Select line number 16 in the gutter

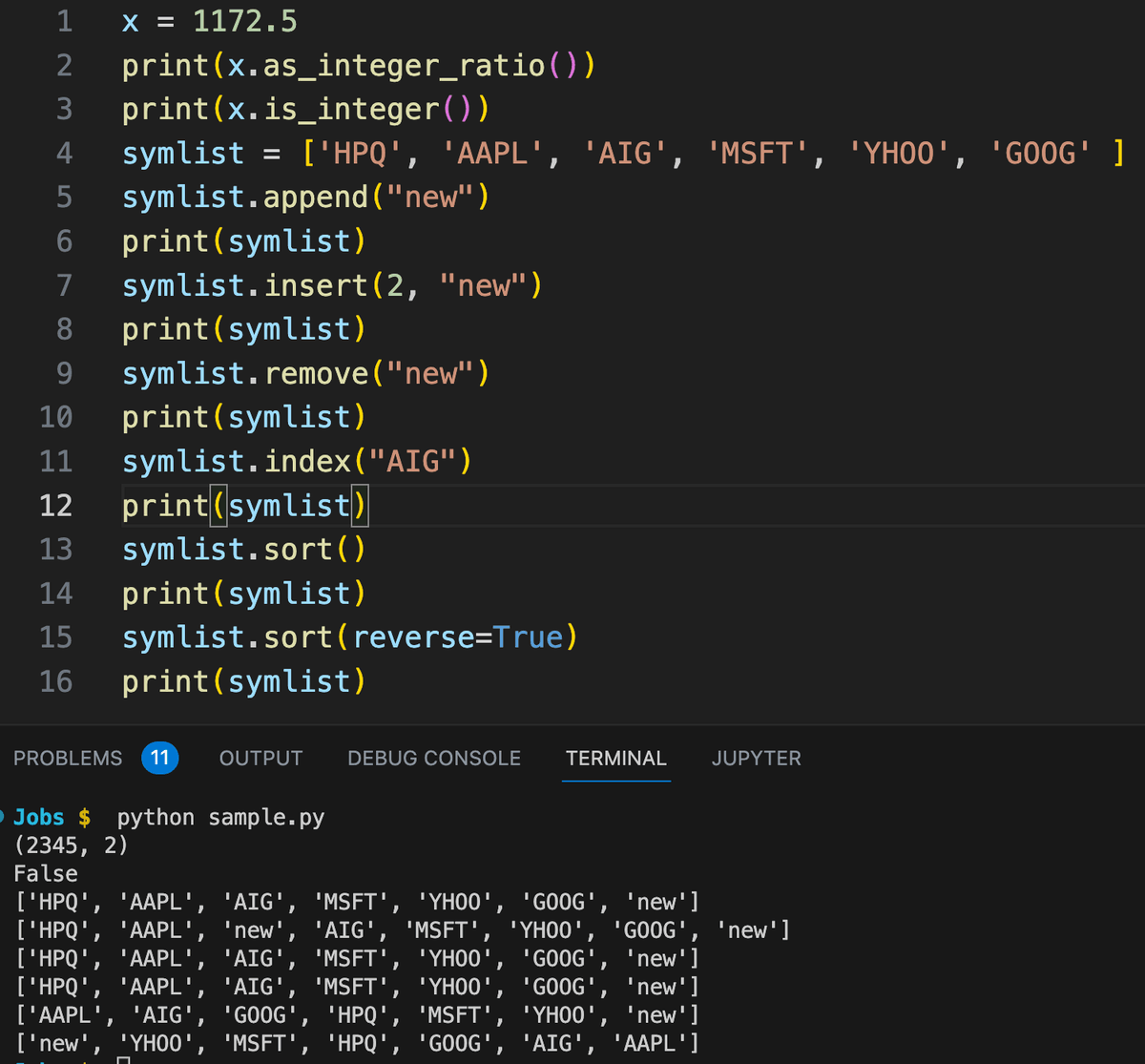(x=55, y=681)
